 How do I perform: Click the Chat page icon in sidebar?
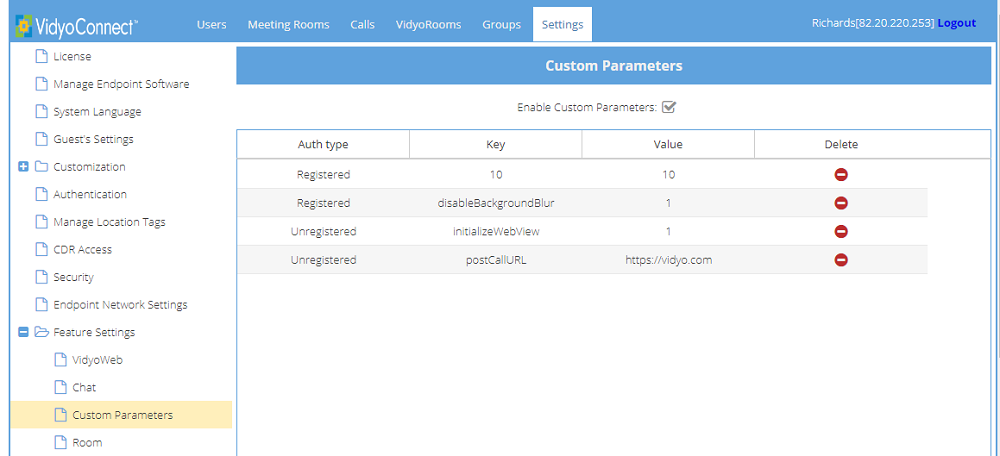click(x=60, y=387)
